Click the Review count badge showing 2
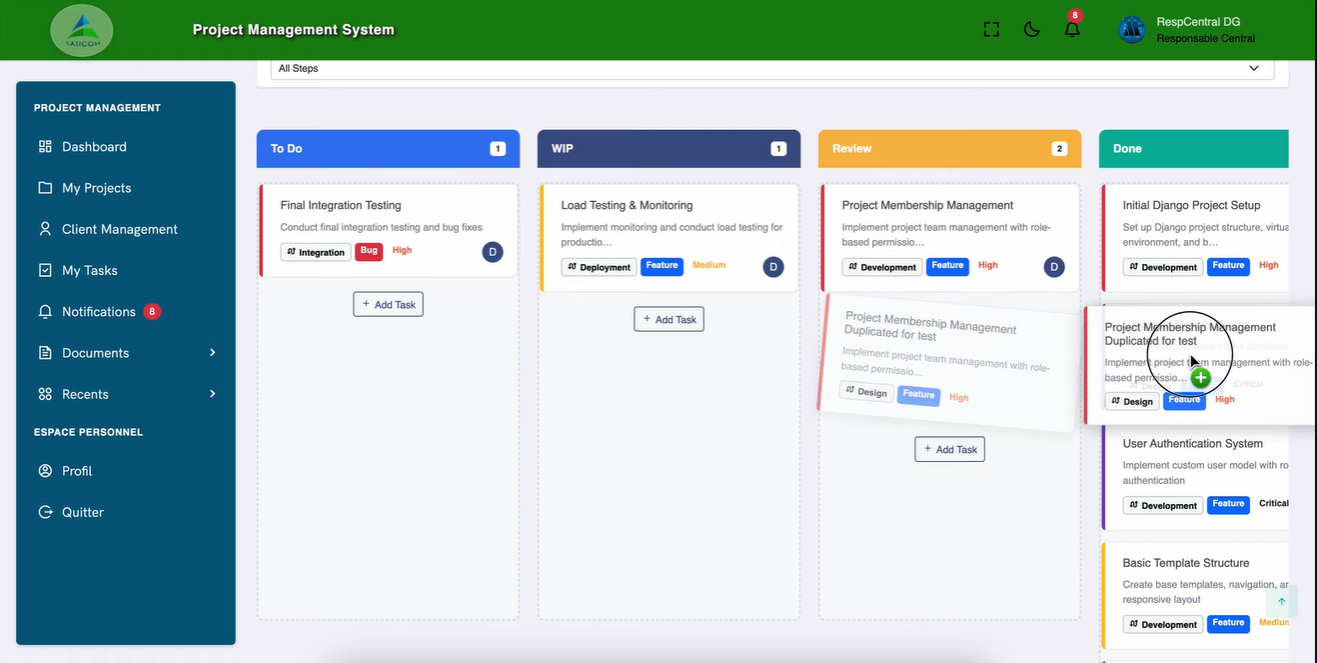 [1060, 149]
